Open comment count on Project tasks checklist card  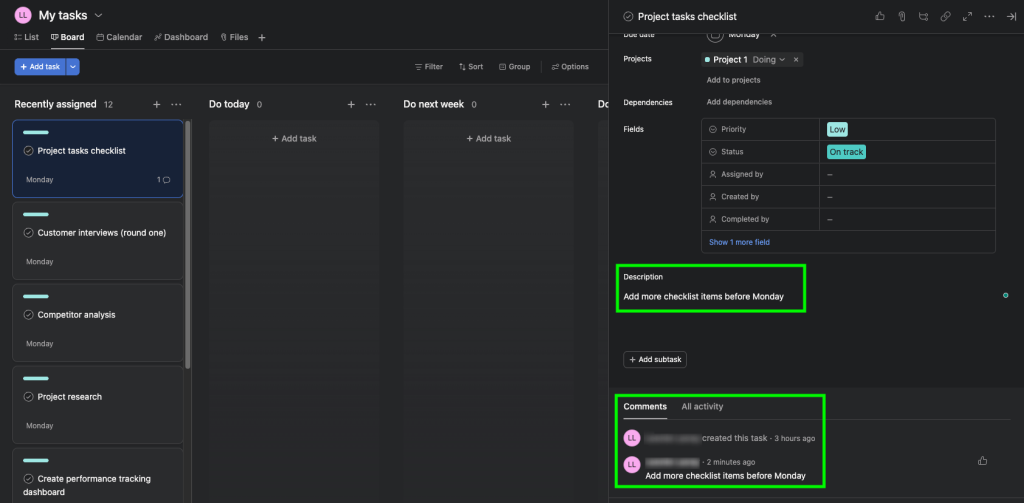point(164,180)
